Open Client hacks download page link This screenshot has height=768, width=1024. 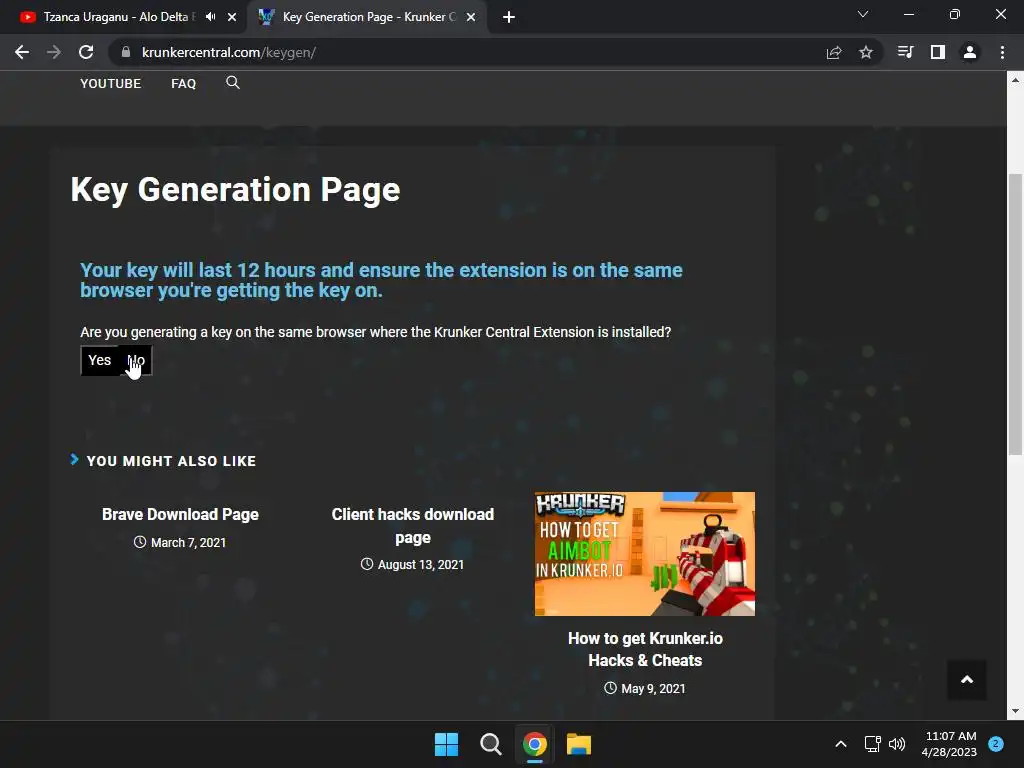[413, 526]
